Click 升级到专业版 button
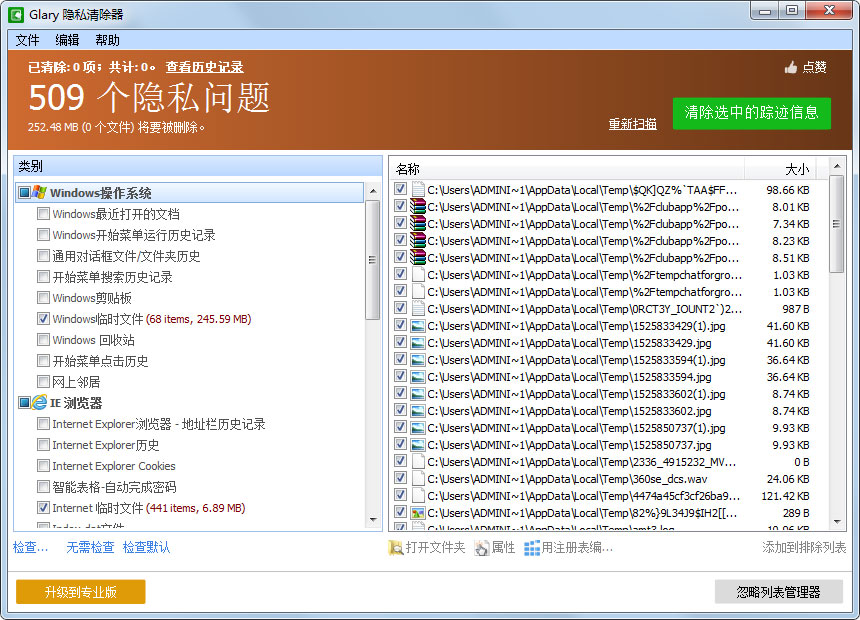The height and width of the screenshot is (620, 860). 81,592
